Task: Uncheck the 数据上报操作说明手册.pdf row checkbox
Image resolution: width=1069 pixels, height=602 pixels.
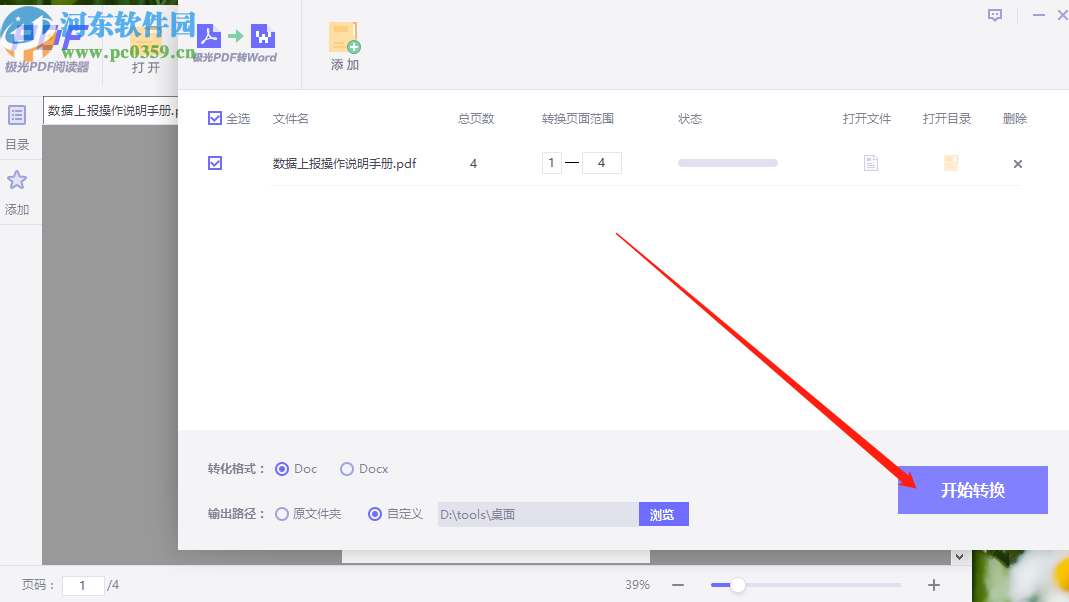Action: point(215,162)
